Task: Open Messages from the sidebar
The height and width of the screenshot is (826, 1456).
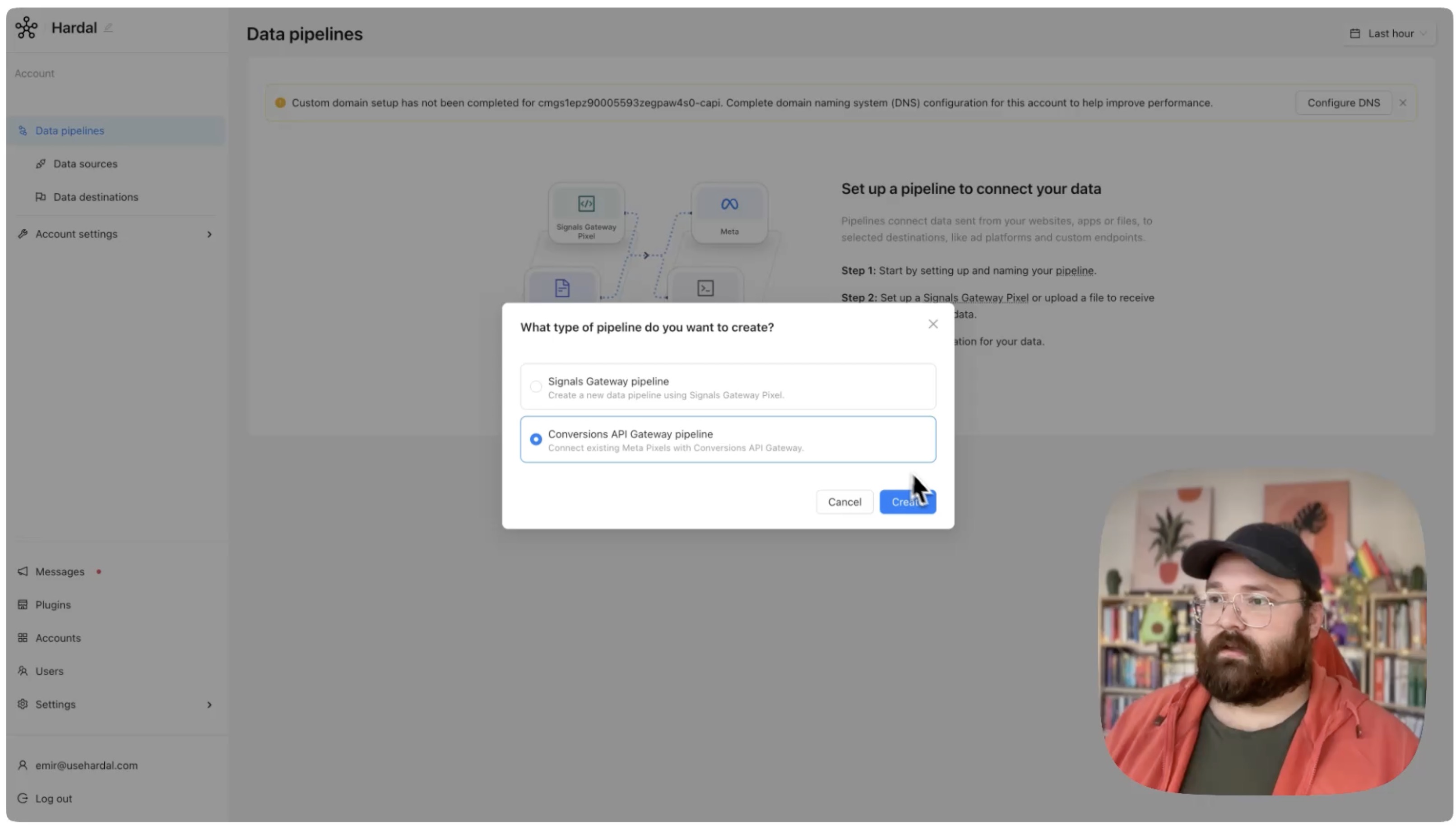Action: pos(60,572)
